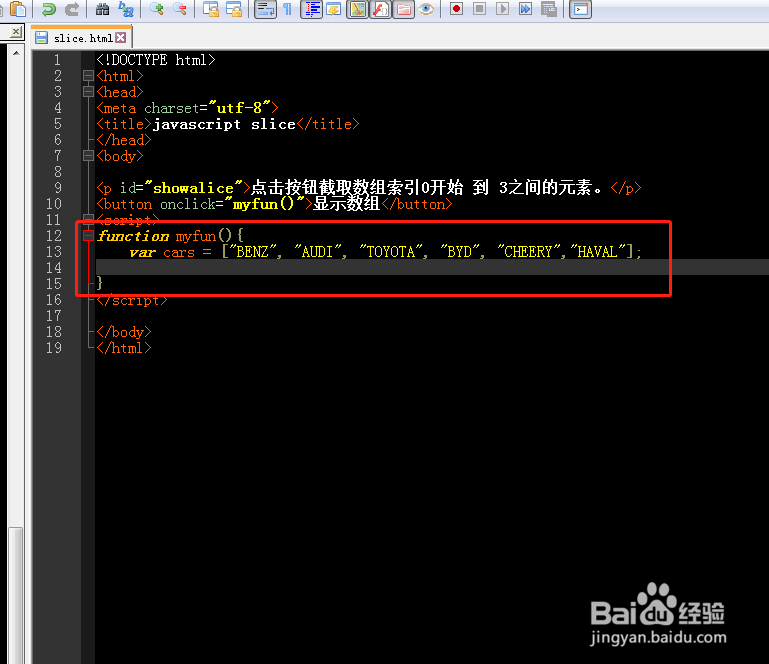Click the "BYD" string in the array
Viewport: 769px width, 664px height.
click(460, 252)
